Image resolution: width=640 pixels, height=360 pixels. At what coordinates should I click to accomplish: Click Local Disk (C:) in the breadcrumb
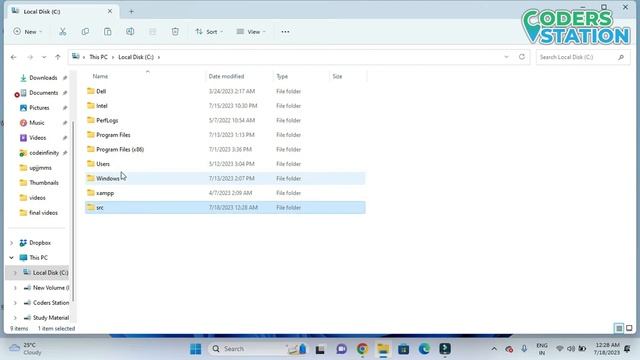coord(136,57)
